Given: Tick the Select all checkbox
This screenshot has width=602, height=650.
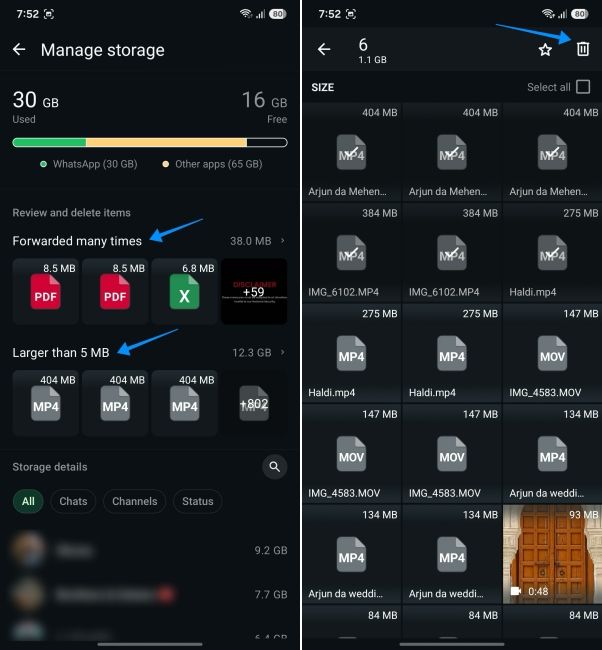Looking at the screenshot, I should [x=583, y=87].
